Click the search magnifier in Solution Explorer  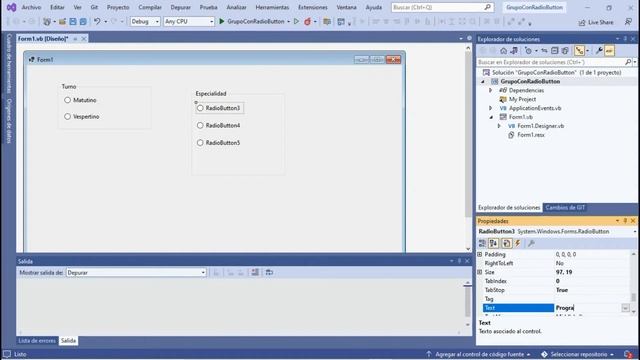628,62
